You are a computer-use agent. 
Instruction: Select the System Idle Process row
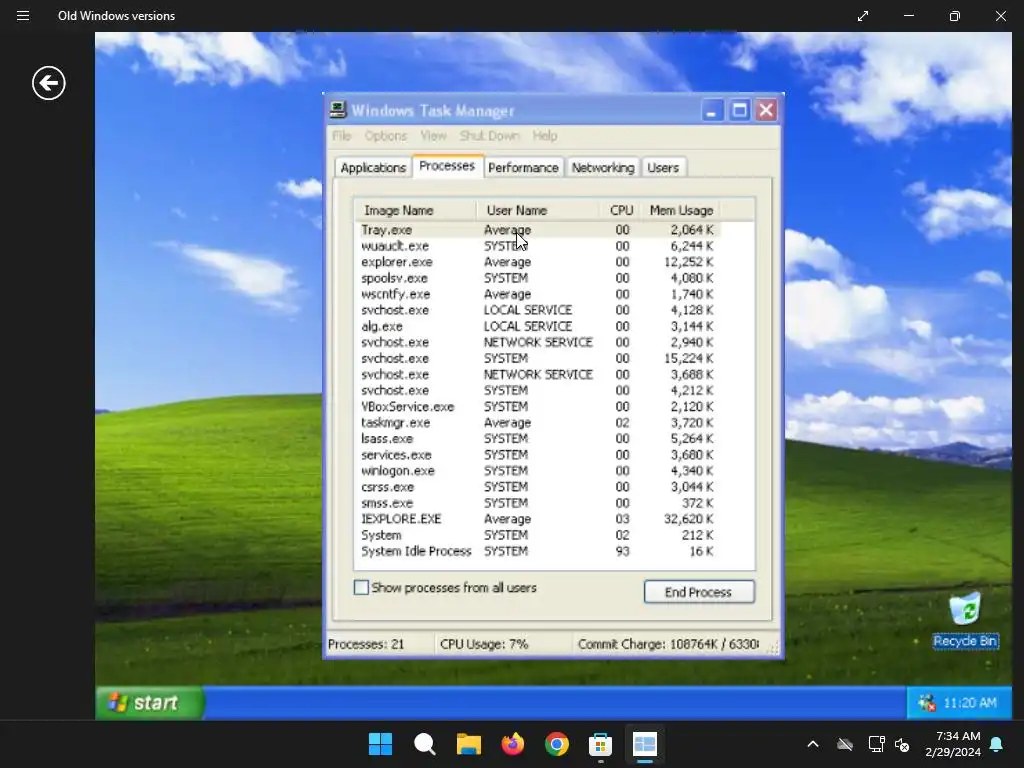[538, 551]
